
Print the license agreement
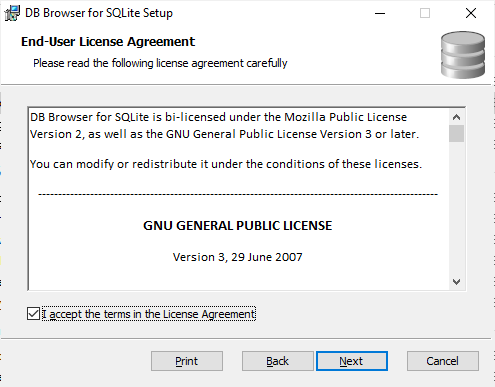(x=187, y=361)
